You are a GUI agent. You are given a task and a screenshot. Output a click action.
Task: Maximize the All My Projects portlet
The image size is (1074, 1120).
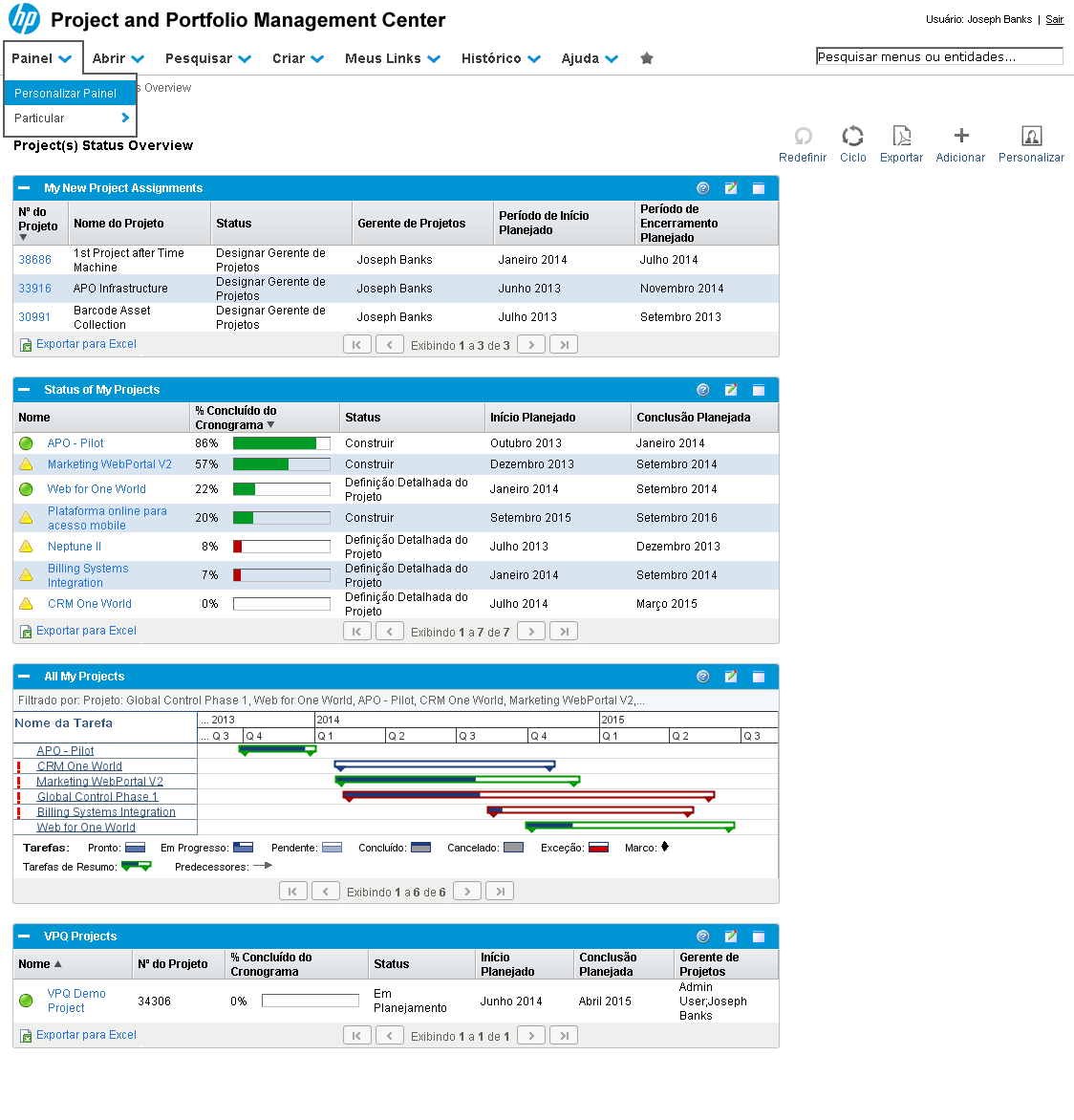pos(759,677)
